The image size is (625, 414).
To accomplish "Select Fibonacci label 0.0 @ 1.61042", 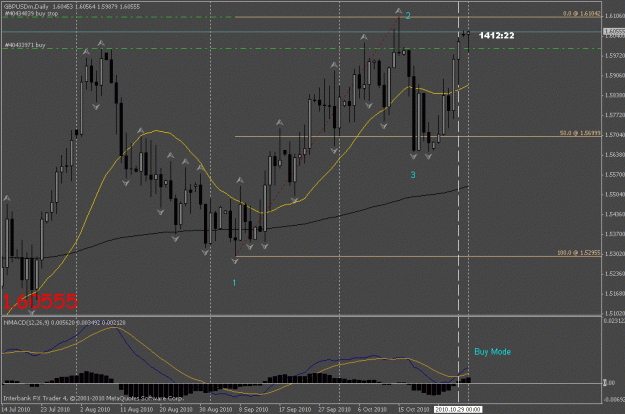I will [x=582, y=14].
